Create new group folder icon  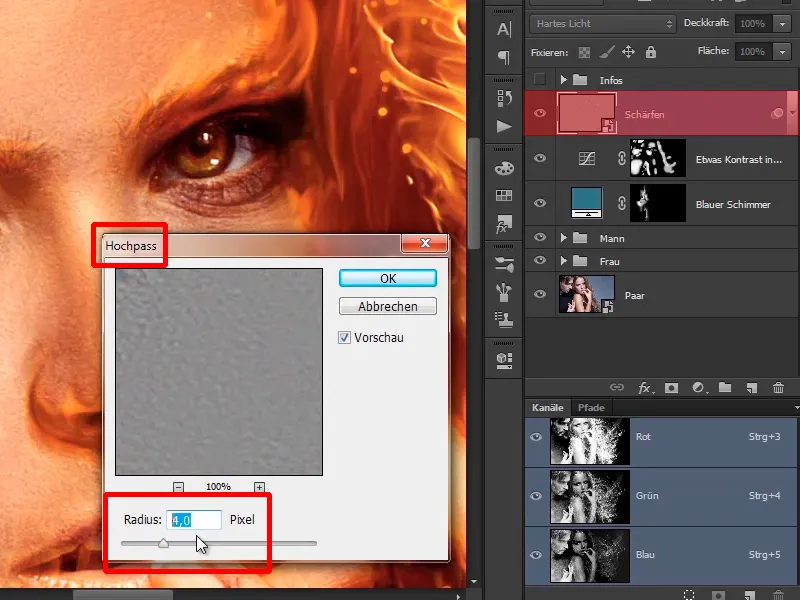coord(725,388)
